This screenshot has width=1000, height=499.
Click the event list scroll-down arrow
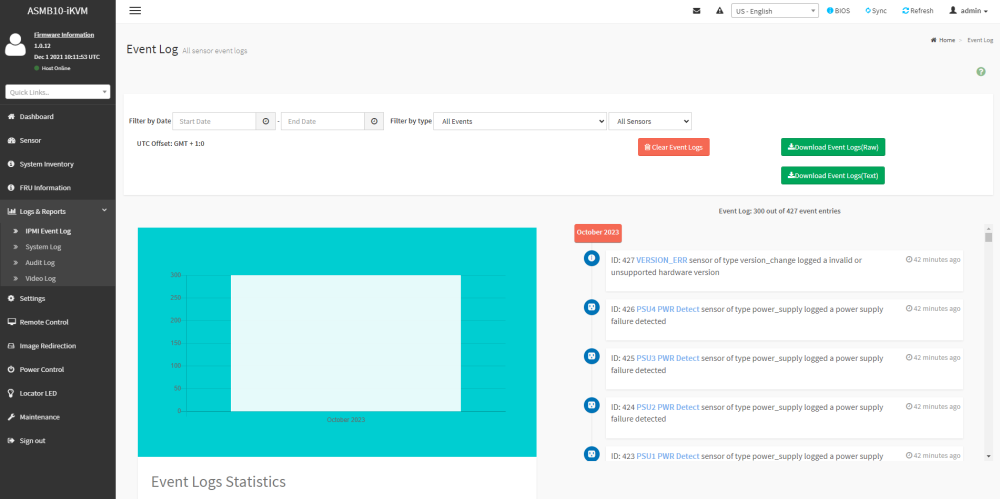point(989,456)
